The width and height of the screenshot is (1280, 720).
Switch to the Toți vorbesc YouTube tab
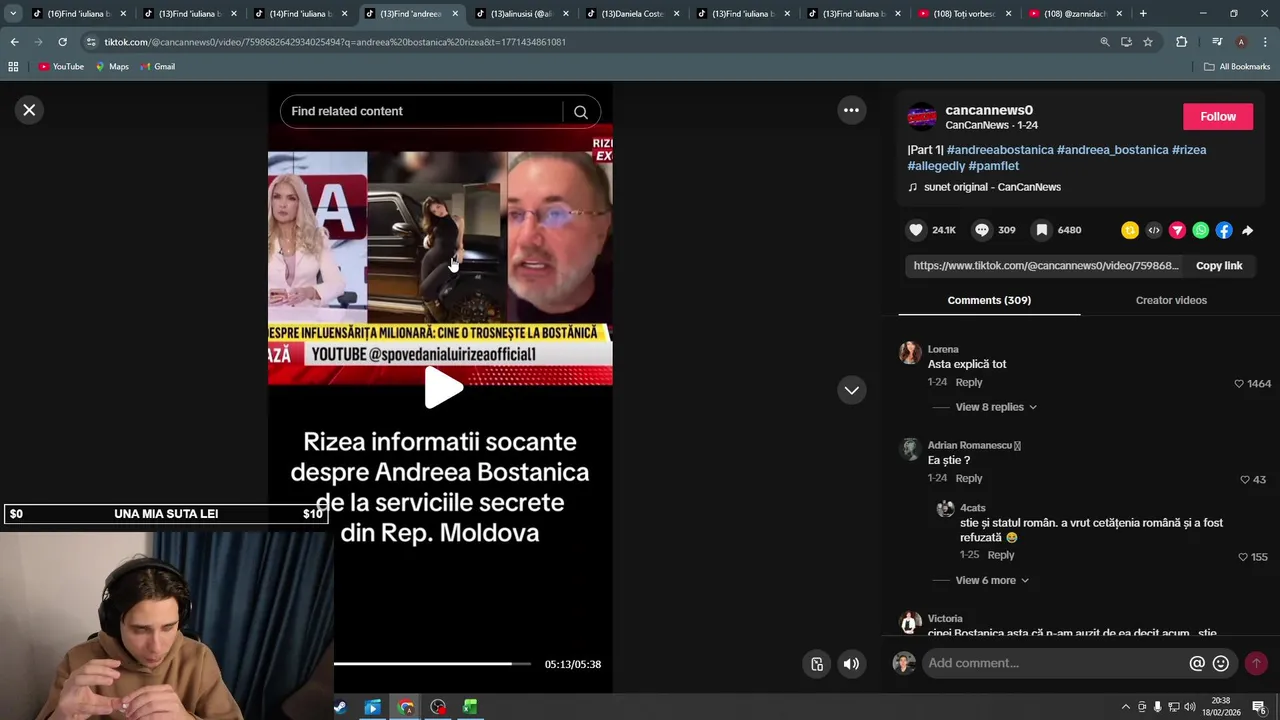point(964,14)
